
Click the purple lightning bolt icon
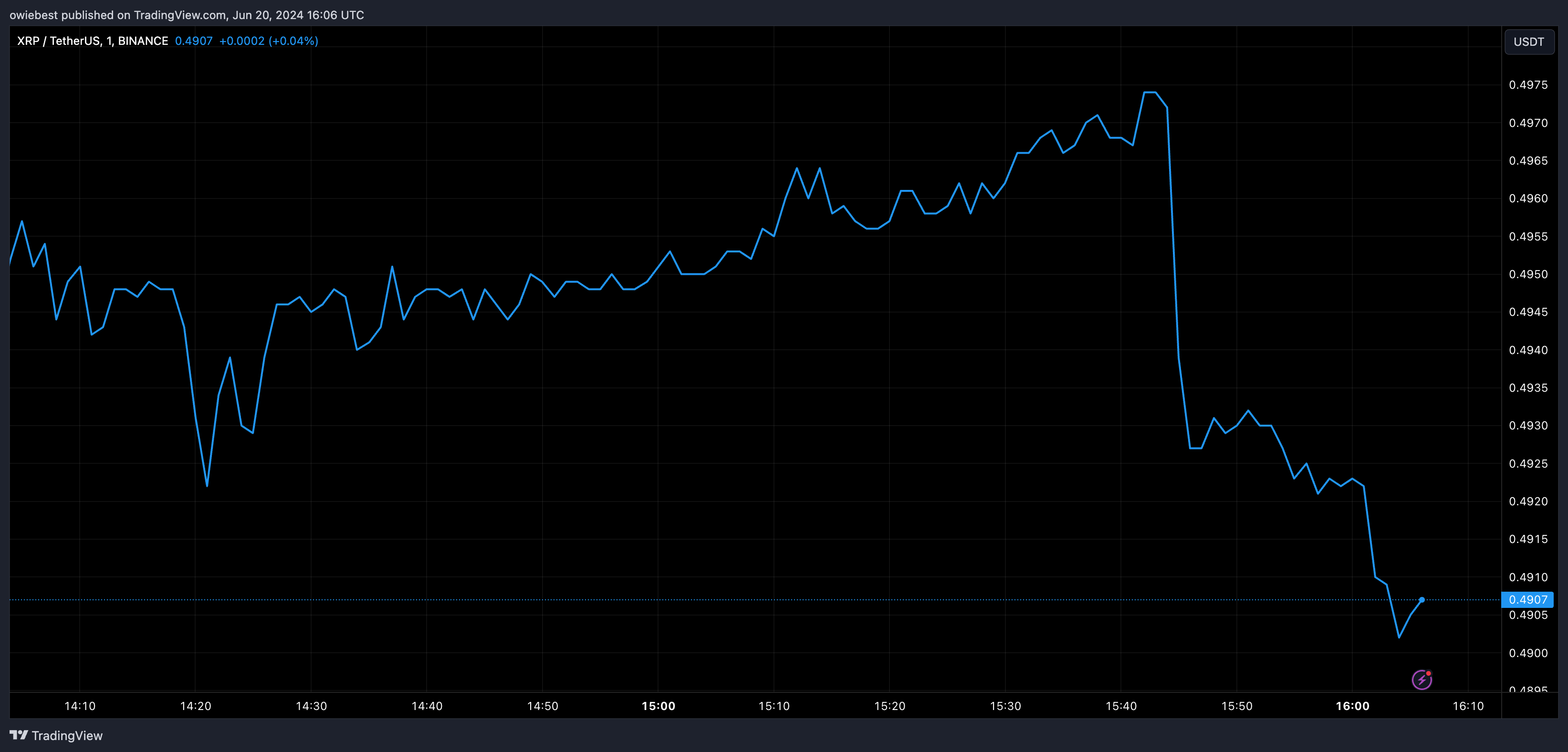coord(1422,679)
